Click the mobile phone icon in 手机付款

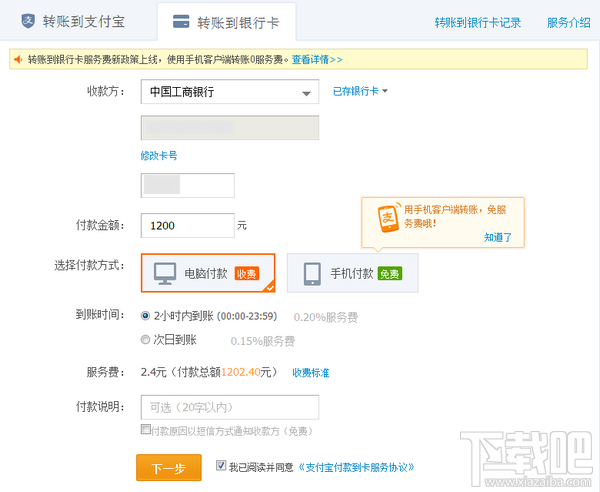[x=313, y=274]
